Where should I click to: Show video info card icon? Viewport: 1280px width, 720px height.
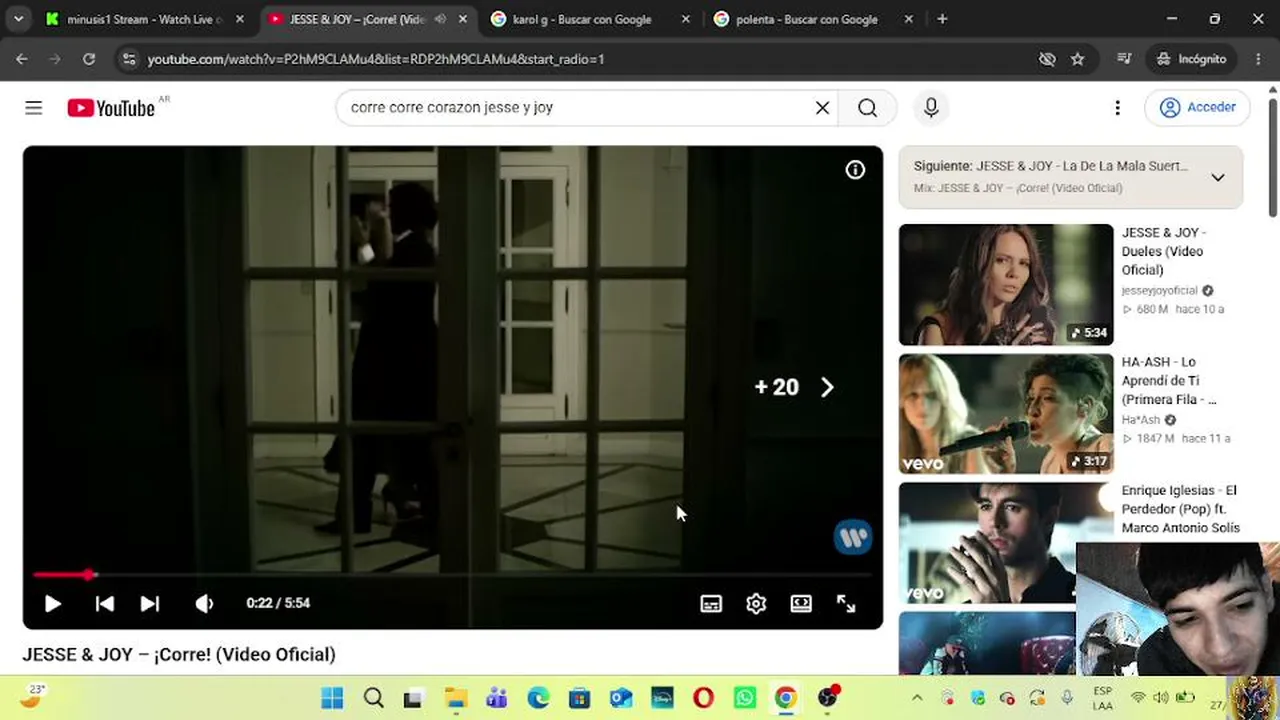click(x=855, y=170)
